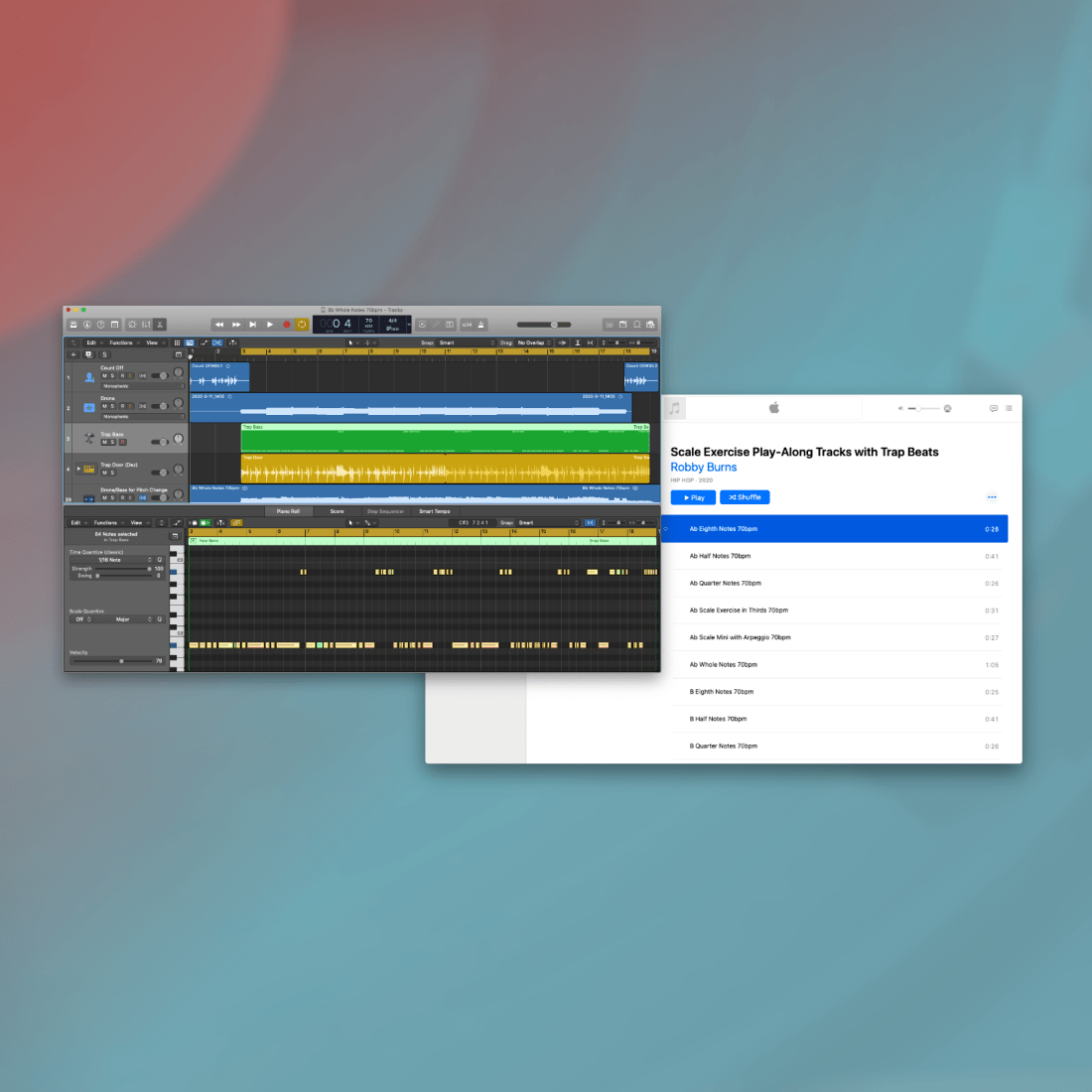Click the AirPlay icon beside volume
1092x1092 pixels.
[x=947, y=408]
